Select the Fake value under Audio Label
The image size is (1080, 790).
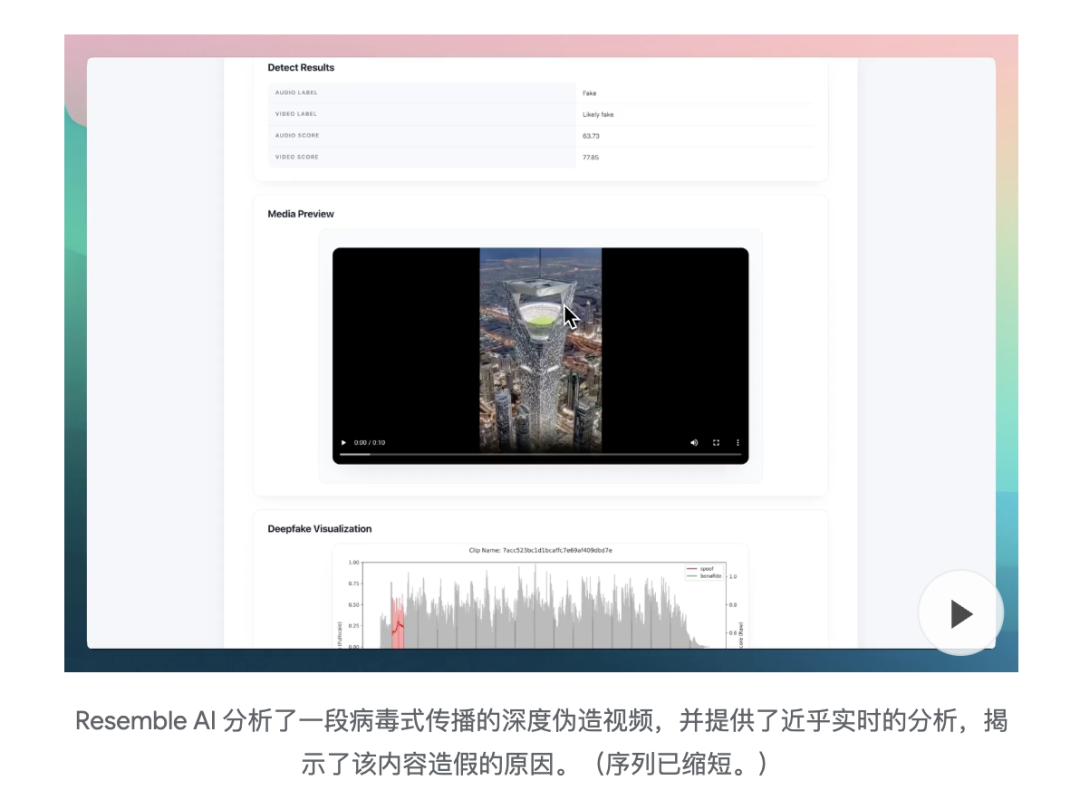point(589,92)
